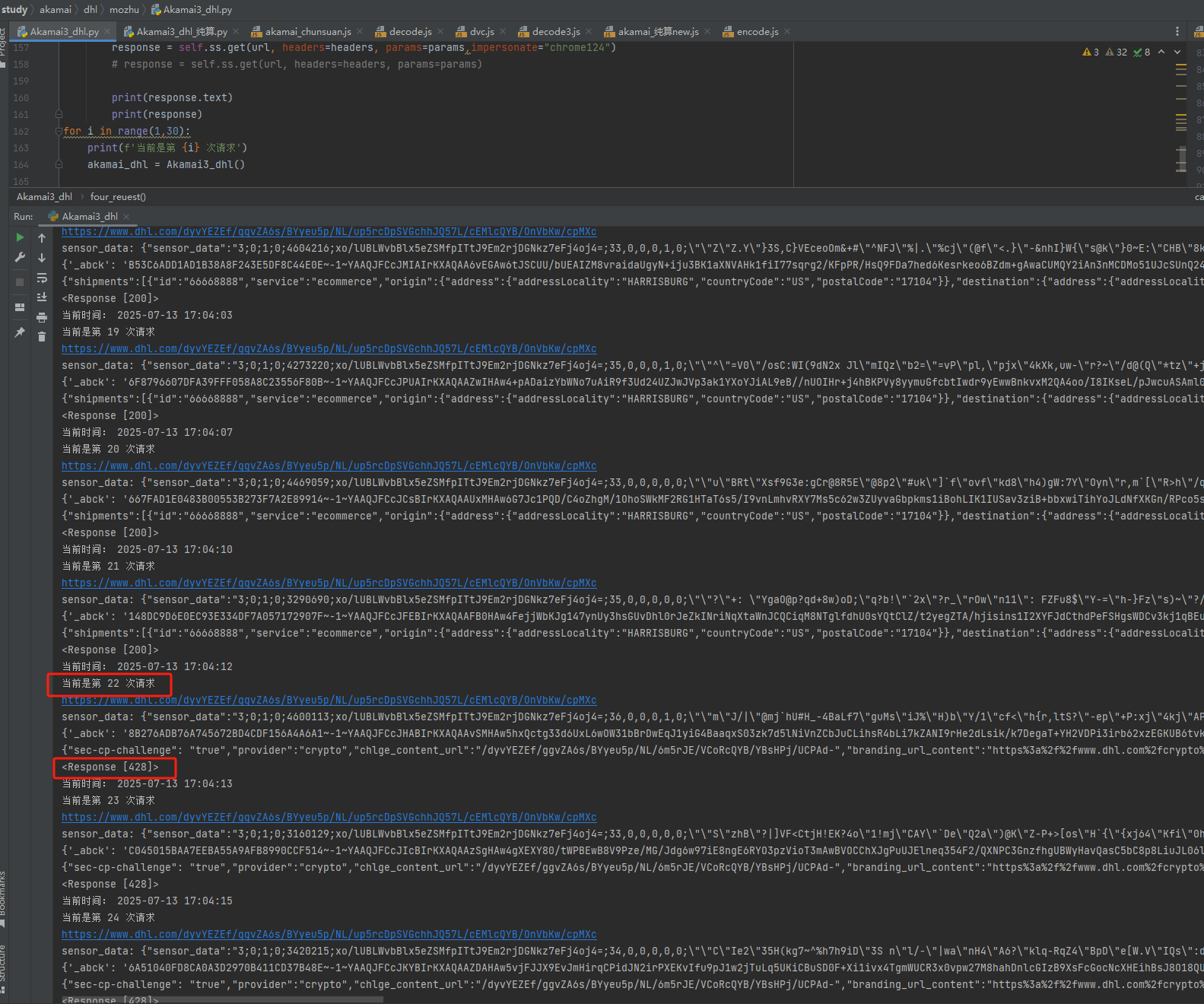Close the dvc.js tab

pyautogui.click(x=503, y=31)
